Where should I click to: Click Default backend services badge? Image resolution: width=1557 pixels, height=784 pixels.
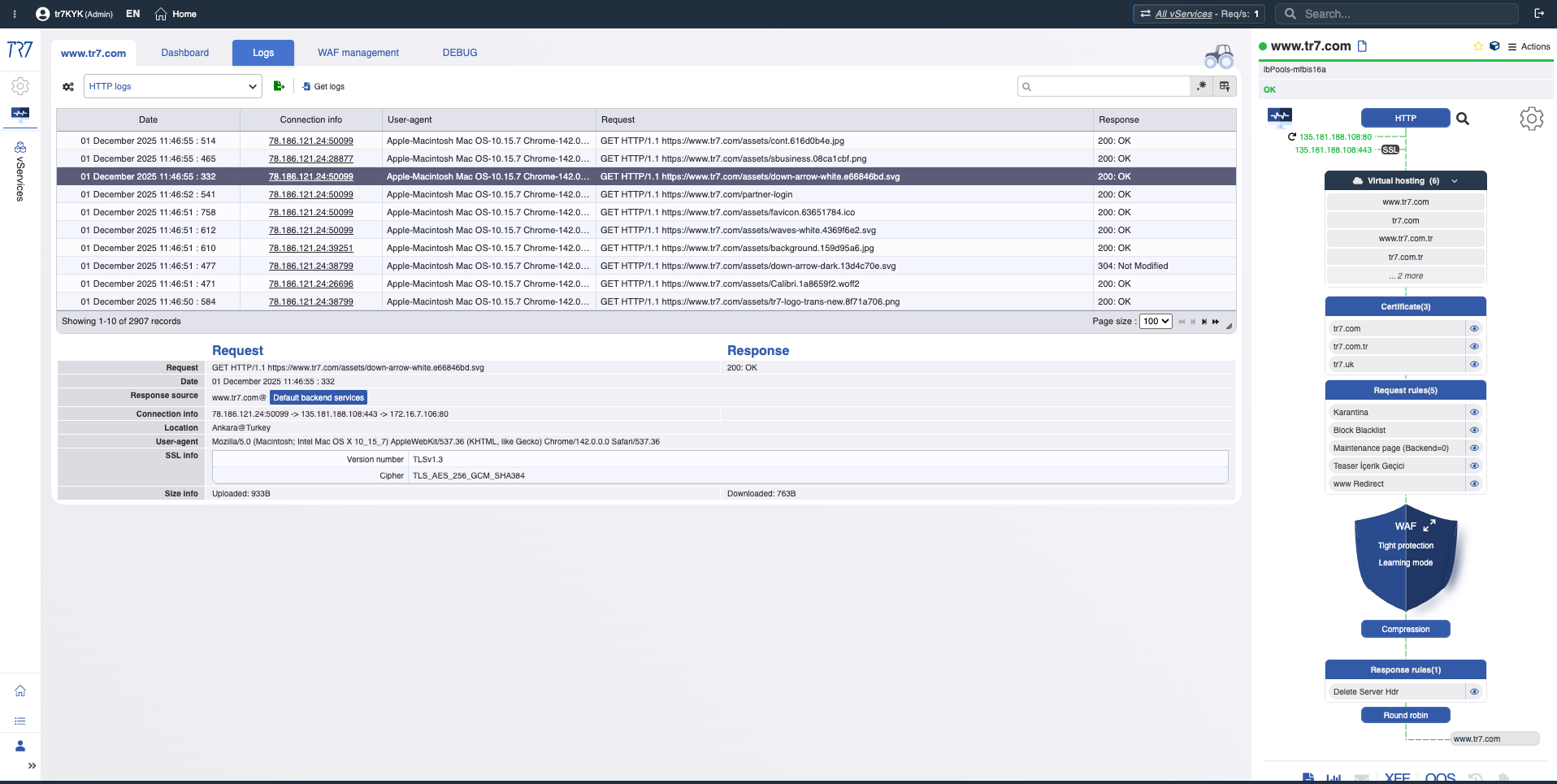pyautogui.click(x=319, y=397)
